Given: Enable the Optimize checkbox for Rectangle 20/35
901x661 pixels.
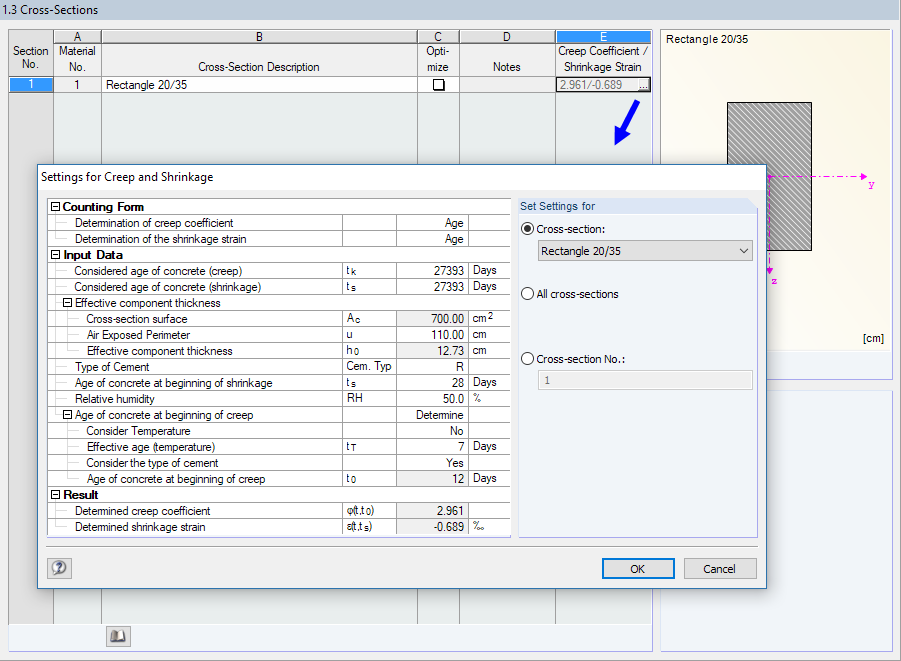Looking at the screenshot, I should pos(437,84).
